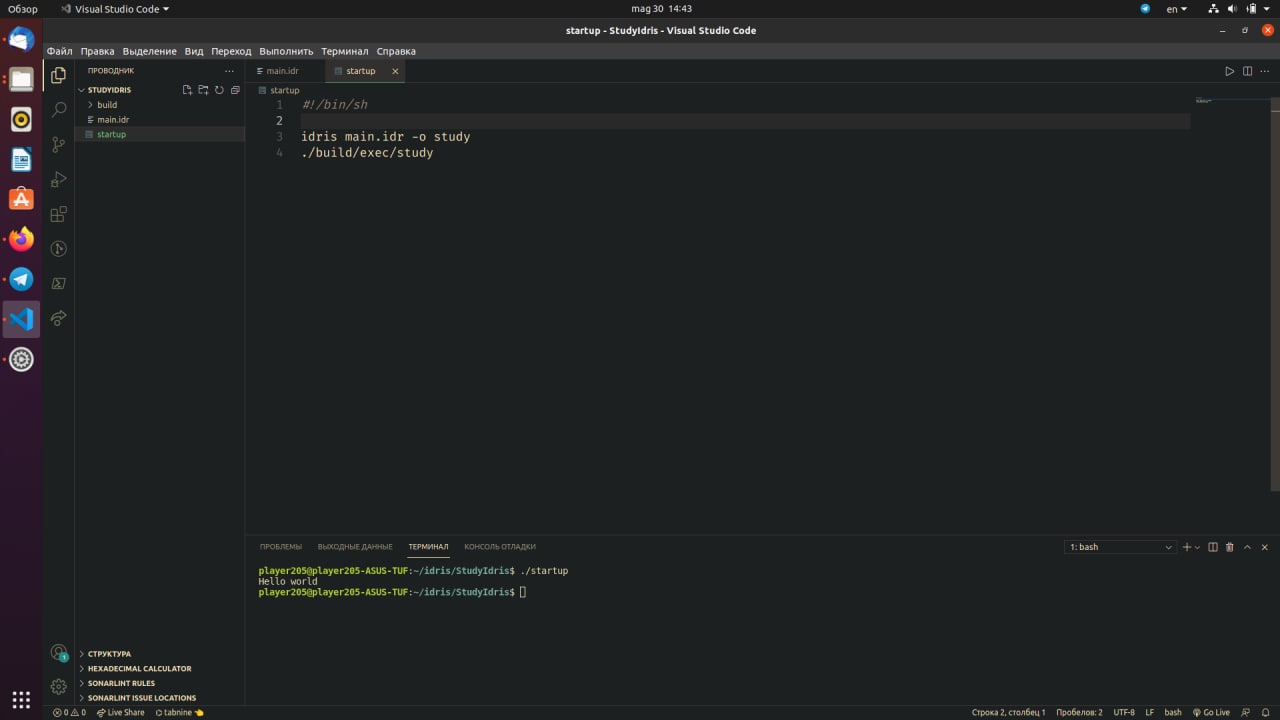The width and height of the screenshot is (1280, 720).
Task: Switch to the main.idr editor tab
Action: point(282,71)
